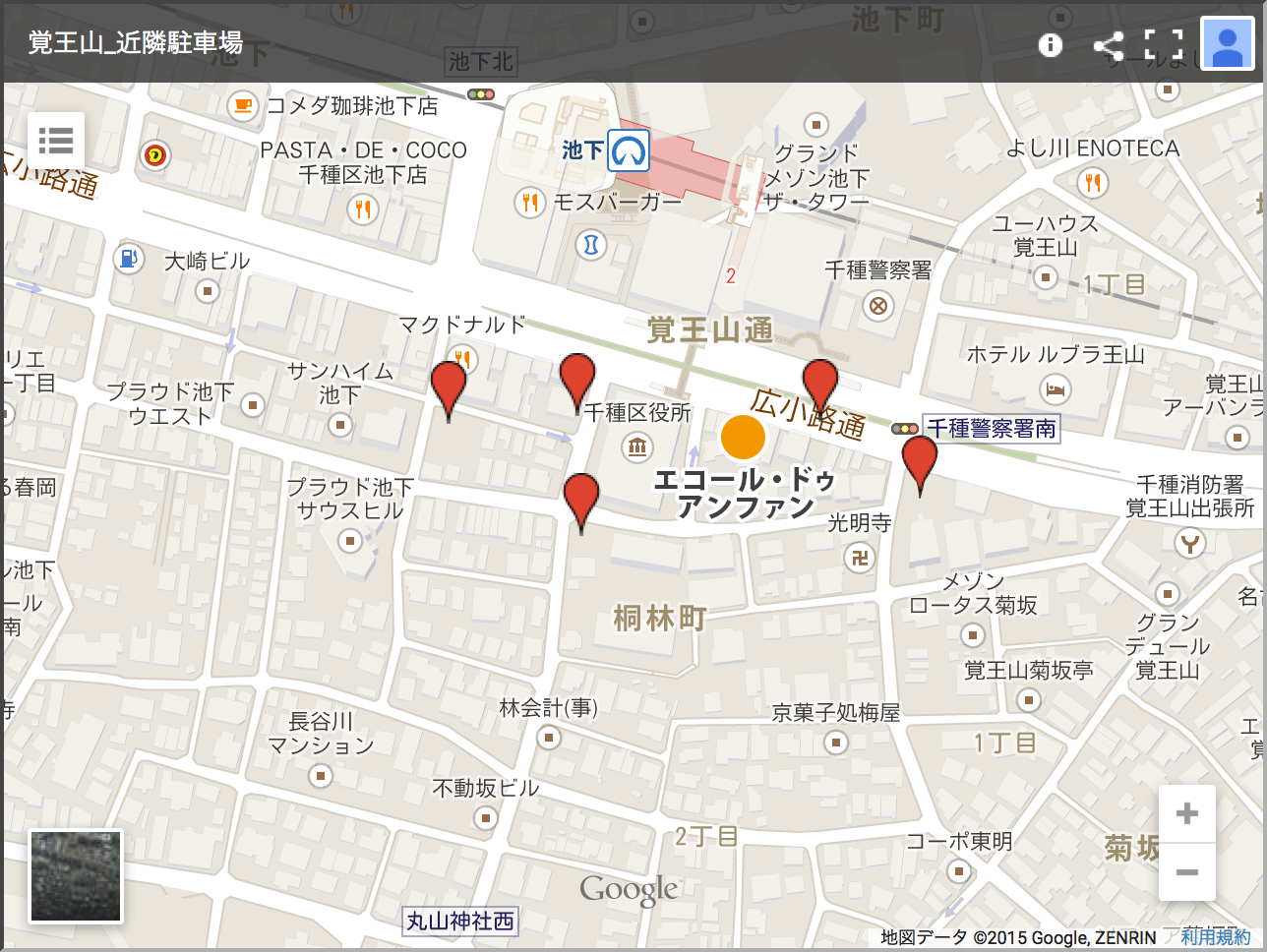Click 池下北 traffic signal icon

coord(481,94)
